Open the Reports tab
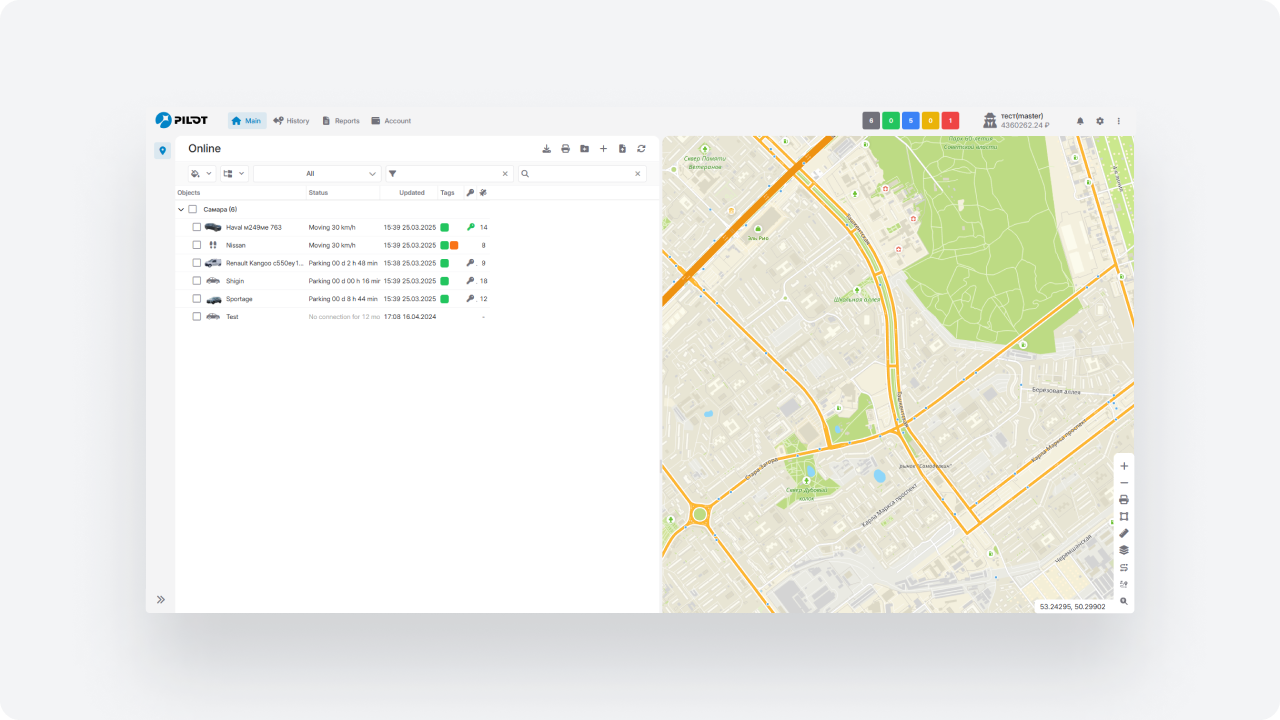Screen dimensions: 1280x720 pos(340,121)
